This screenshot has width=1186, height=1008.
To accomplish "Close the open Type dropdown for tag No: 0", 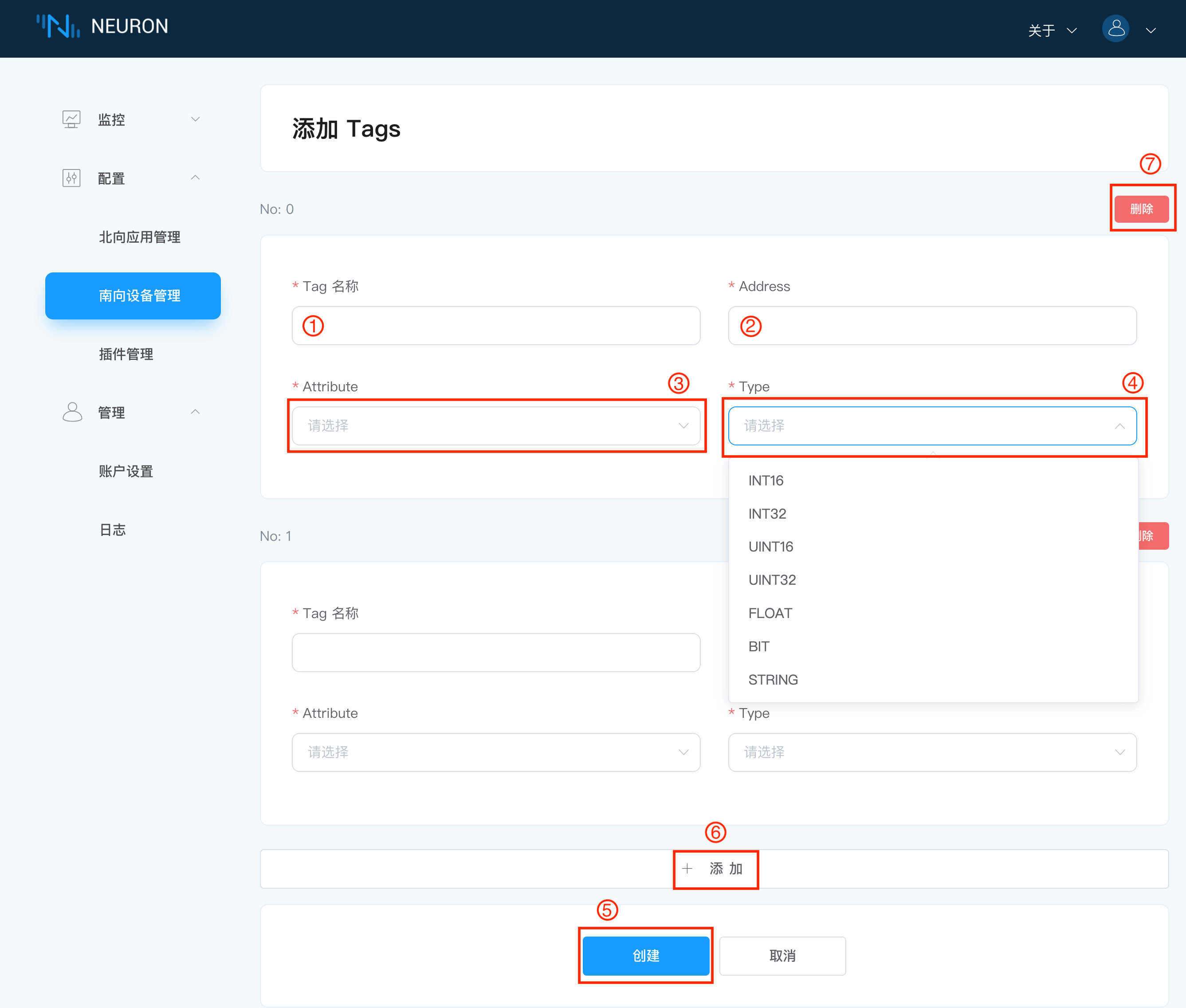I will (932, 426).
